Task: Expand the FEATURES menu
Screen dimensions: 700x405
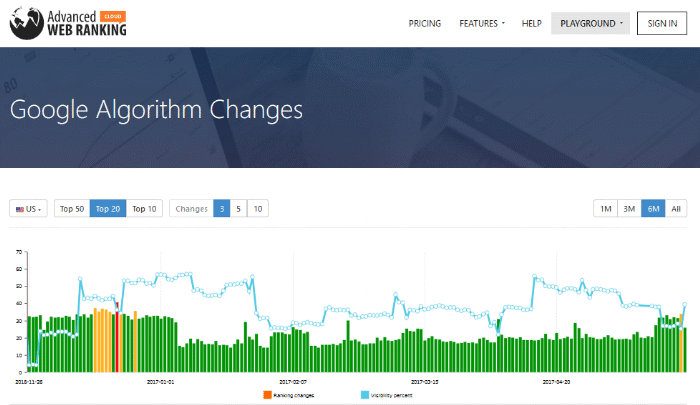Action: coord(482,24)
